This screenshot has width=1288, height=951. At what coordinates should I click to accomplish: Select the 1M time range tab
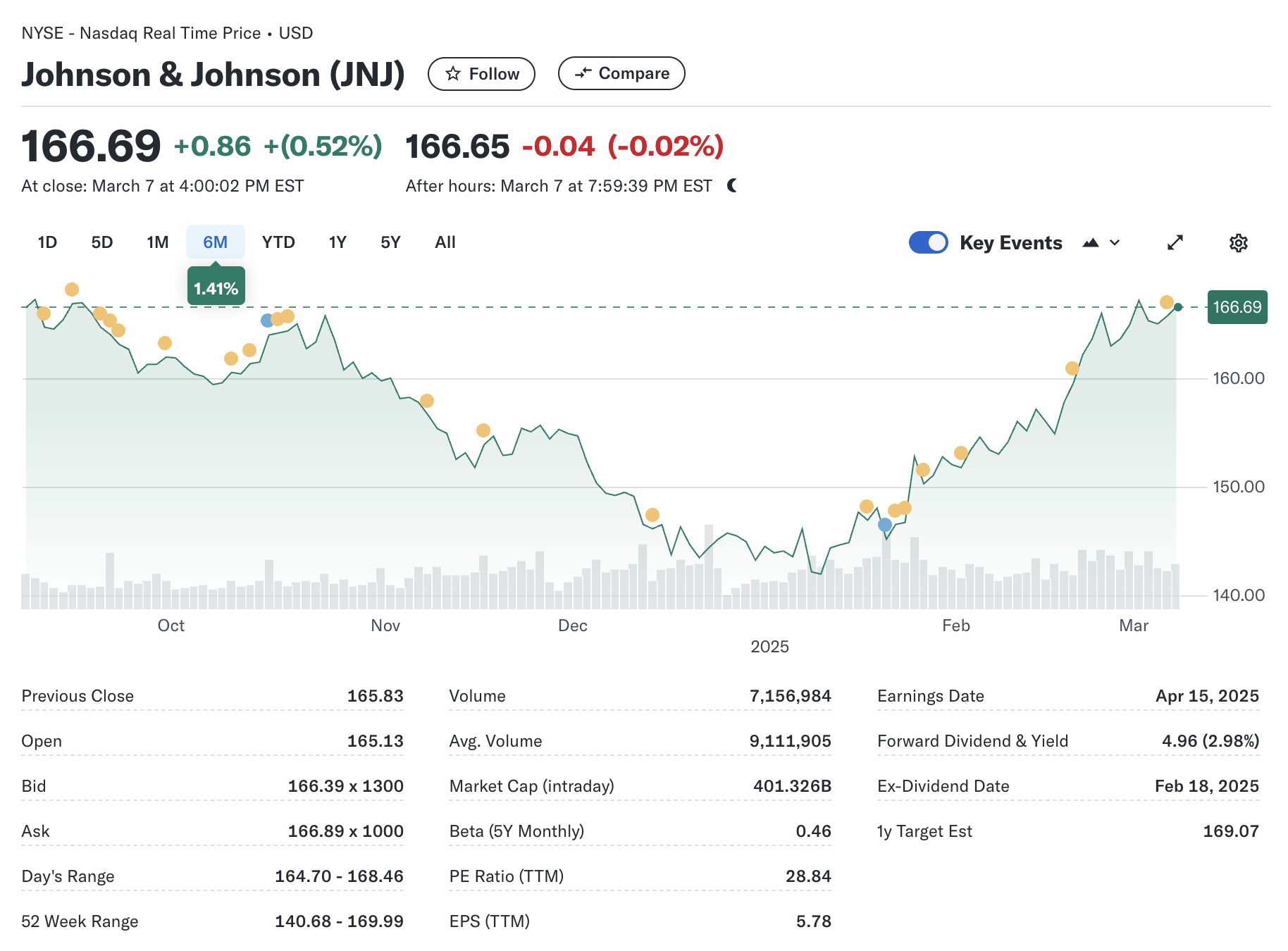[x=158, y=242]
